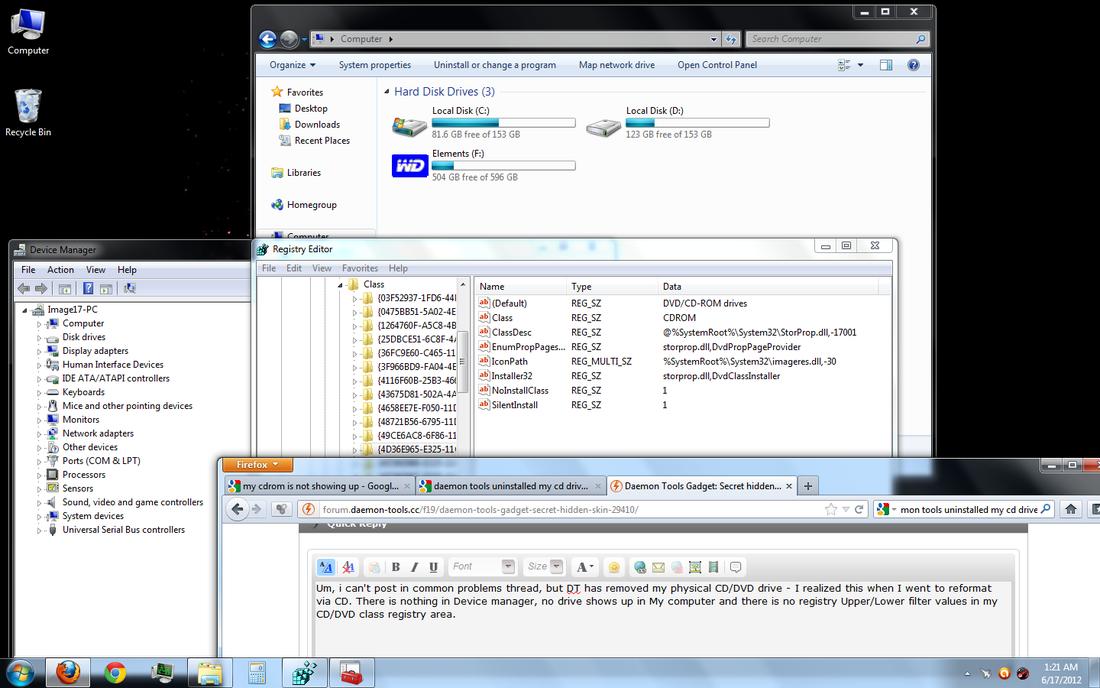Switch to 'my cdrom is not showing up' tab

314,486
